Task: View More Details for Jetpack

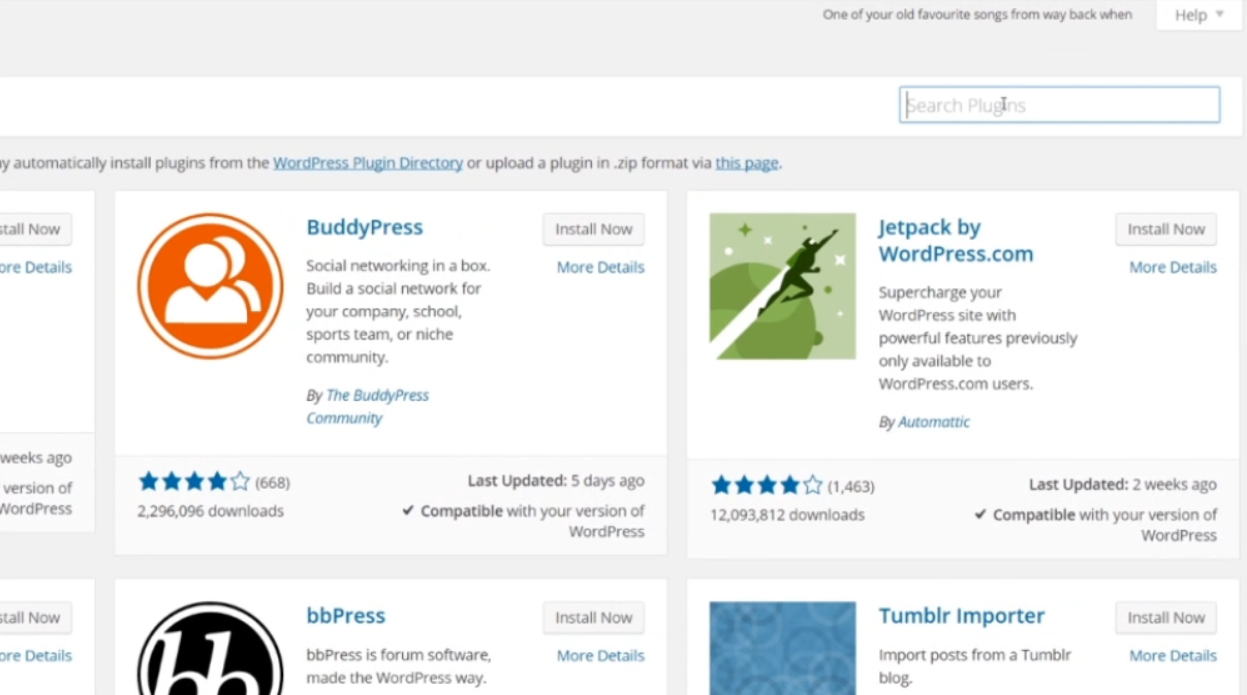Action: (1173, 267)
